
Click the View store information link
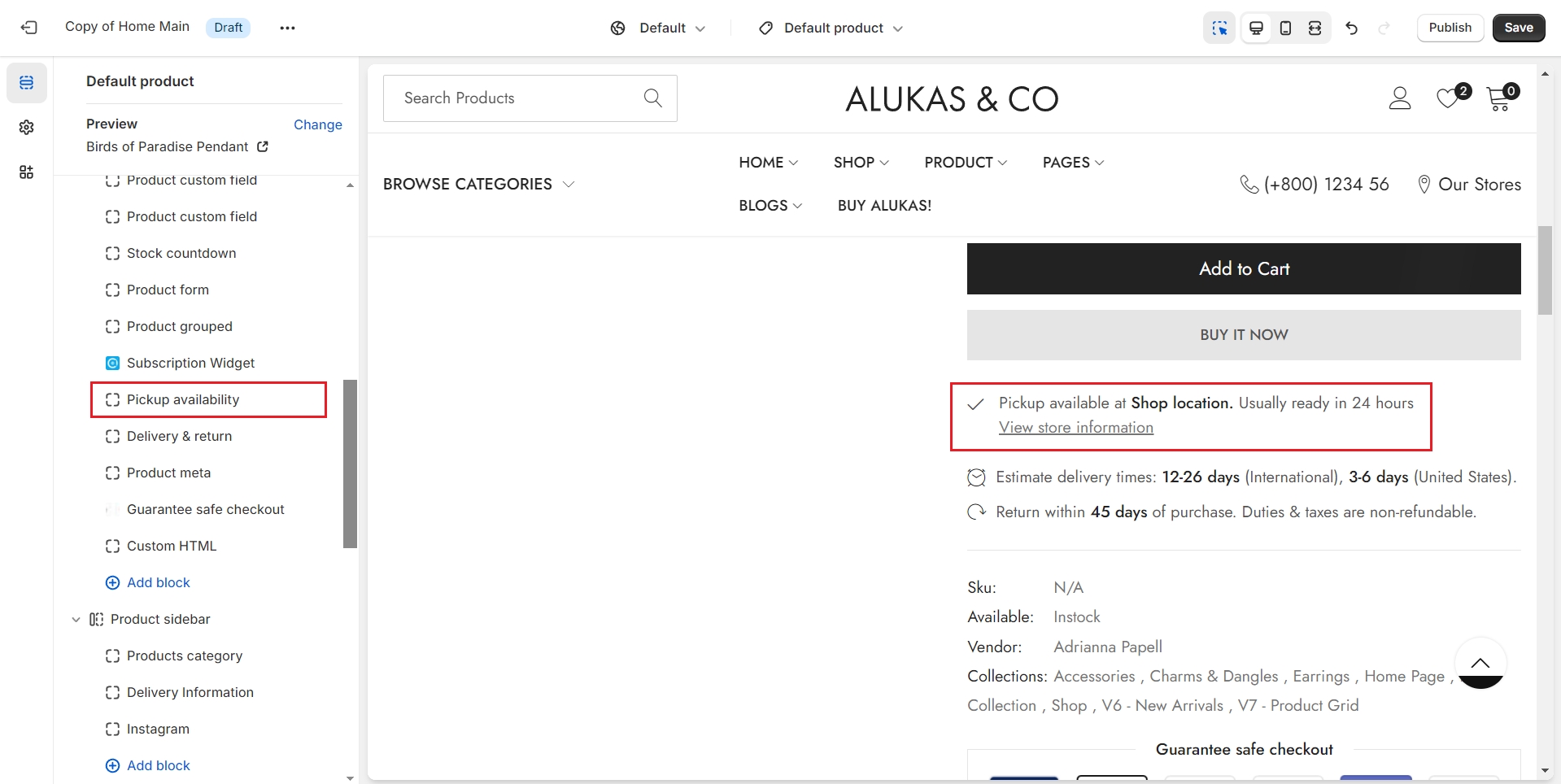1075,428
